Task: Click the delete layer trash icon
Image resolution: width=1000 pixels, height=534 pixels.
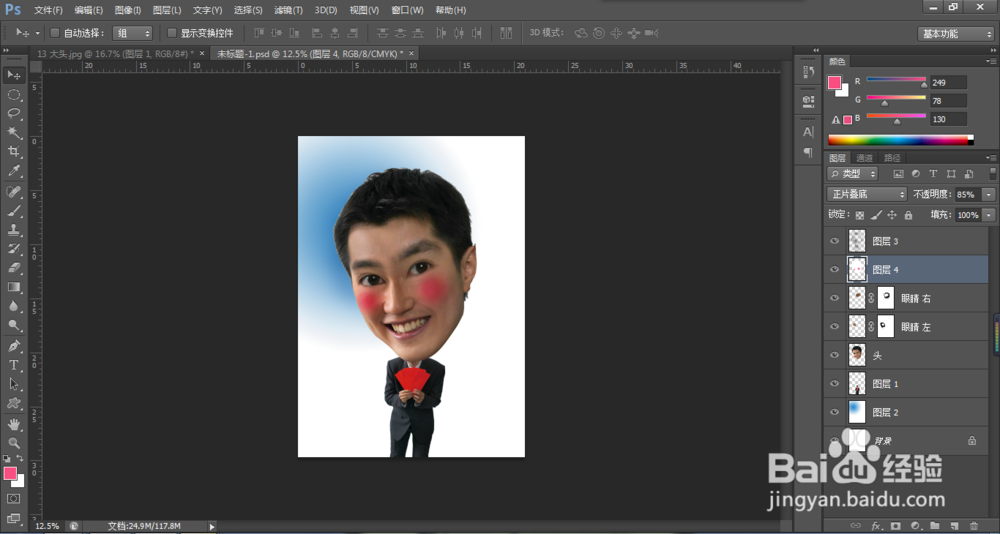Action: [973, 525]
